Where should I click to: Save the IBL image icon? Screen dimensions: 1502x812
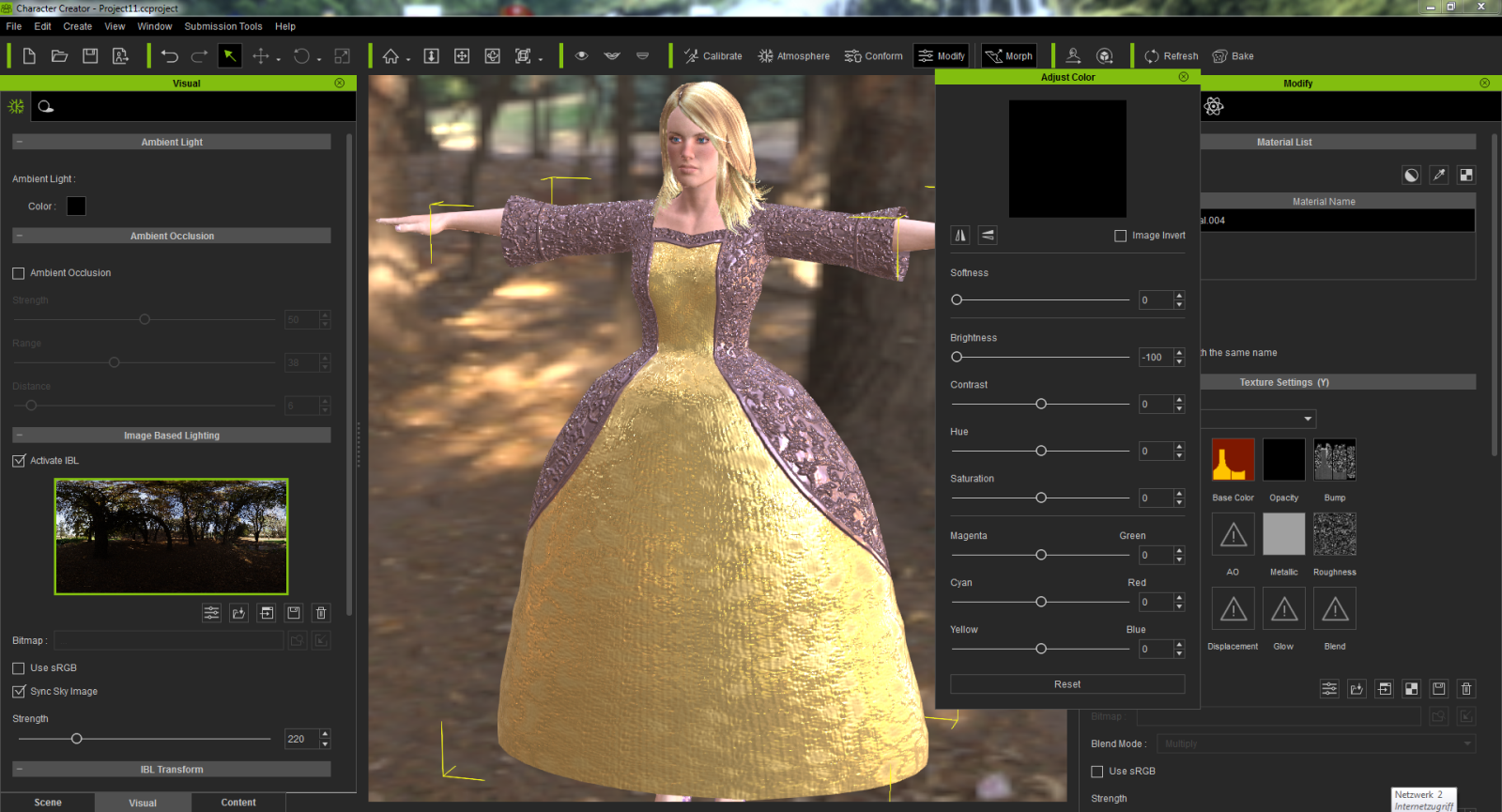[294, 613]
